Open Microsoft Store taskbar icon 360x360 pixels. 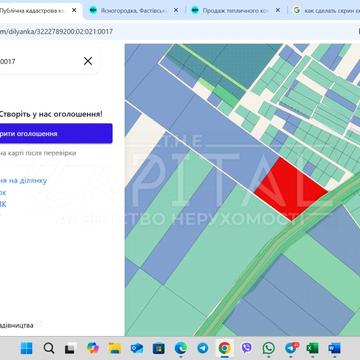pyautogui.click(x=159, y=348)
